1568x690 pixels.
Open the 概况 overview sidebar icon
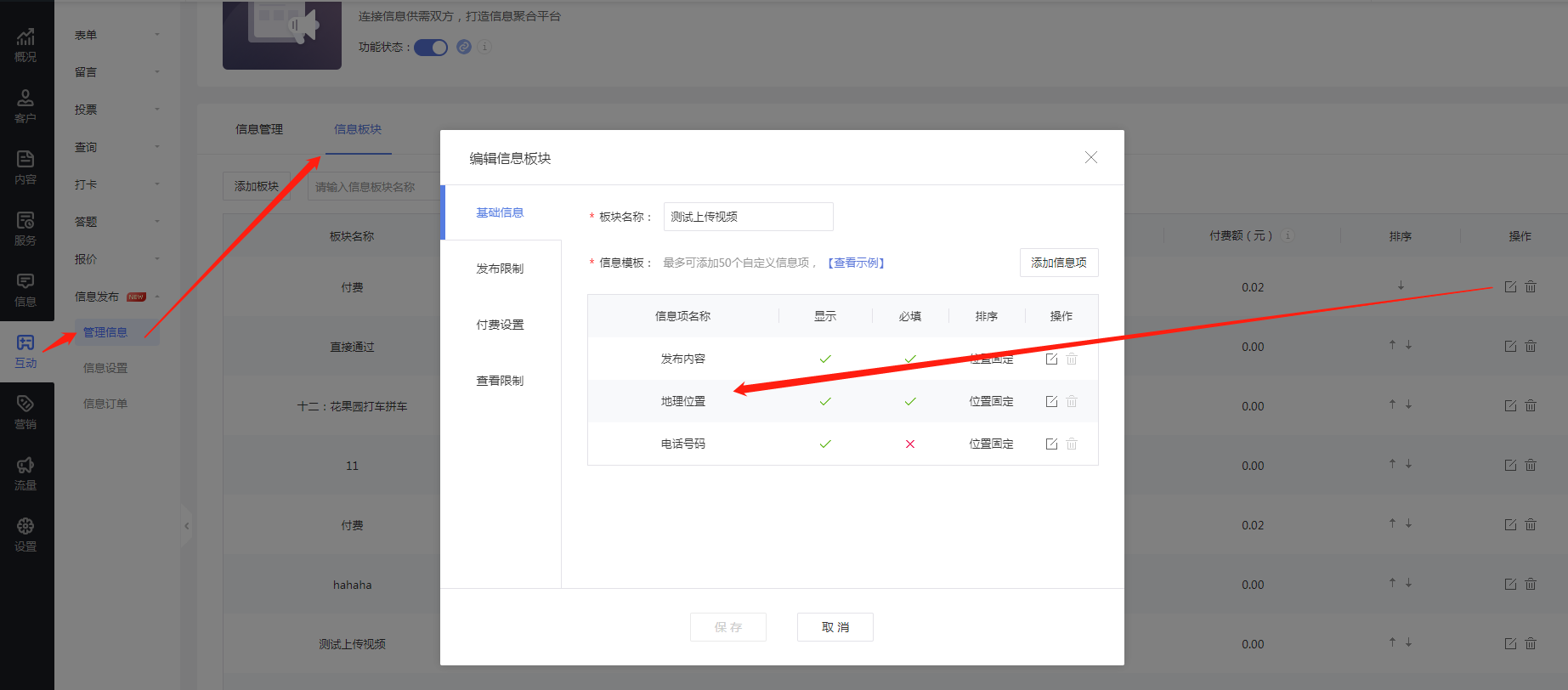25,46
